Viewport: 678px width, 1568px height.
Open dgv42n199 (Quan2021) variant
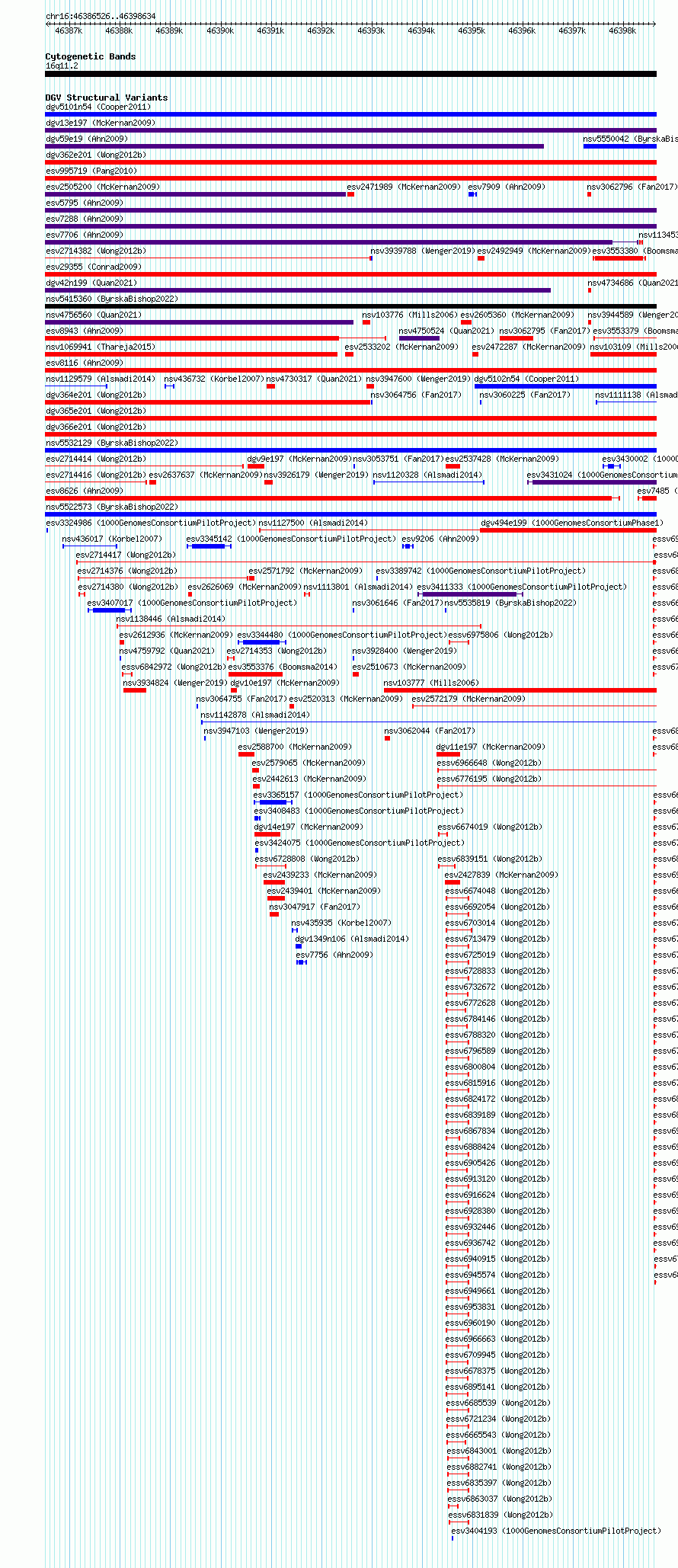pyautogui.click(x=91, y=283)
